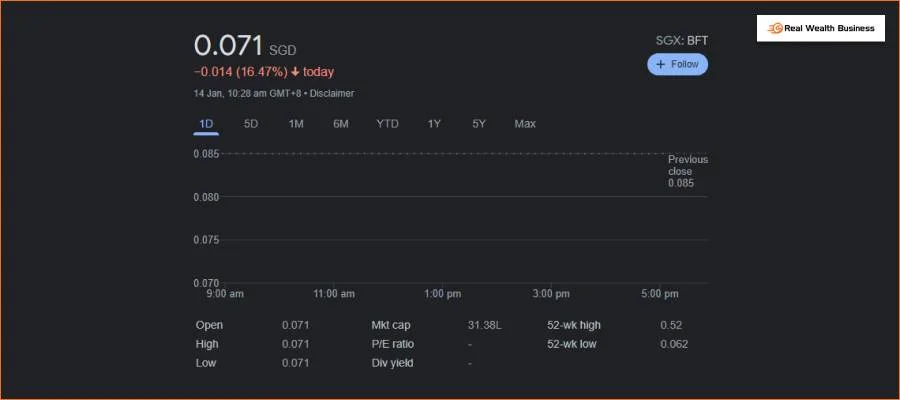Open the Disclaimer link
The image size is (900, 400).
point(332,94)
